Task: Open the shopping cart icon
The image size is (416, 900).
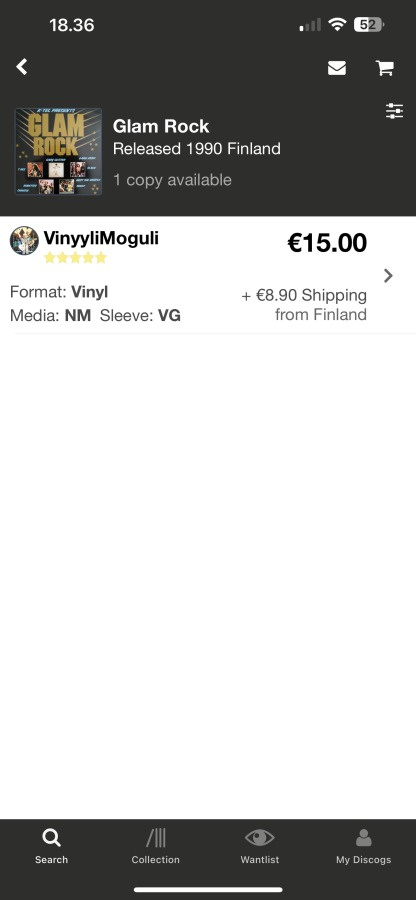Action: (x=384, y=68)
